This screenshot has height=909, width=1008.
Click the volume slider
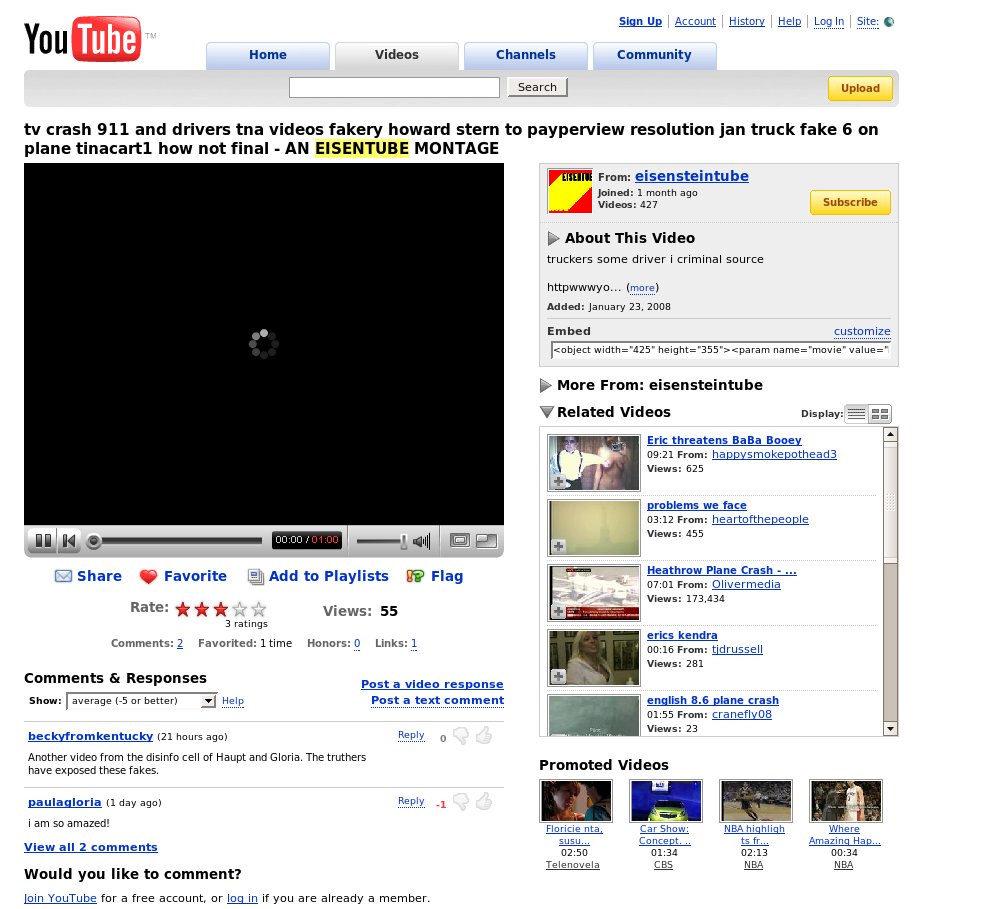coord(381,541)
